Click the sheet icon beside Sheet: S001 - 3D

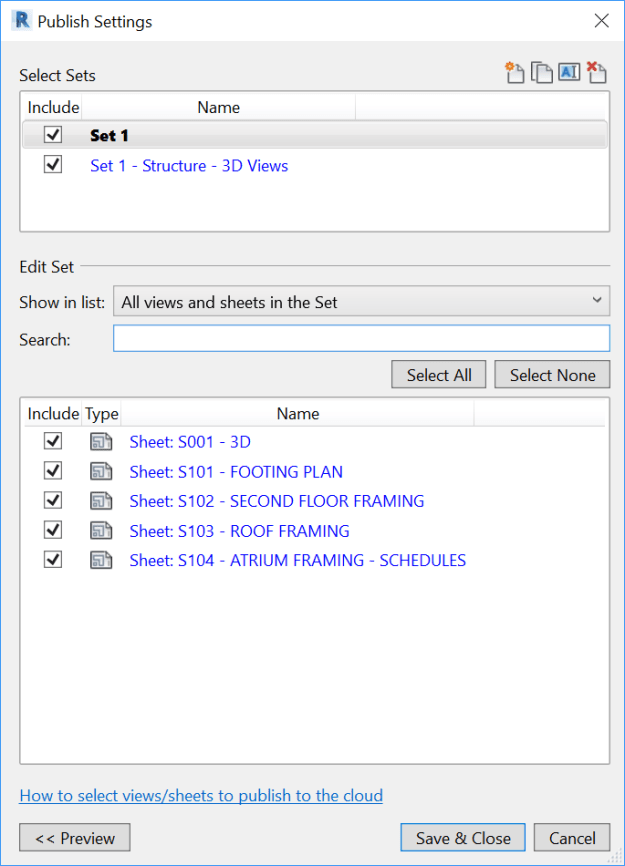point(101,441)
